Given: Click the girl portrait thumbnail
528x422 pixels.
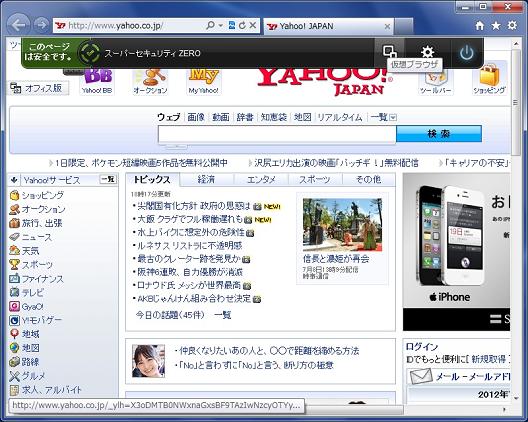Looking at the screenshot, I should pos(148,361).
